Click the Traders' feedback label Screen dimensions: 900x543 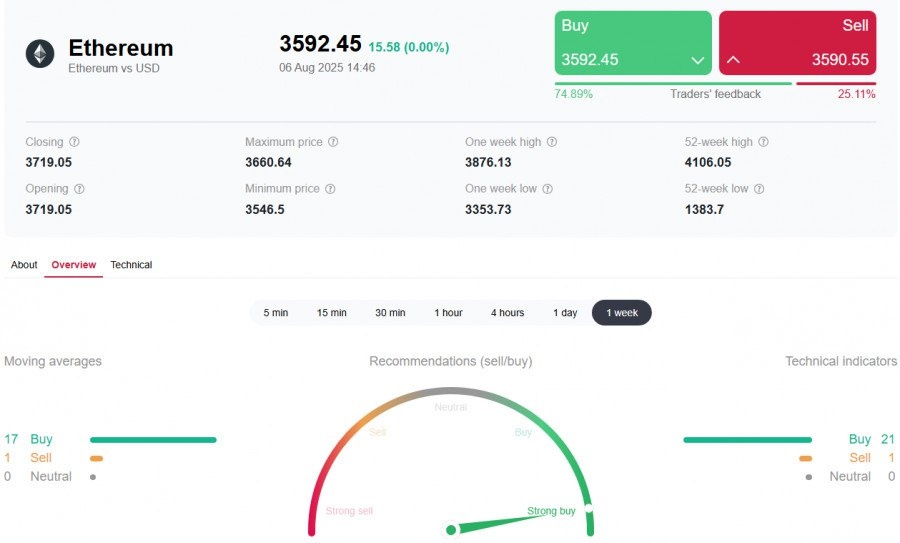(715, 94)
